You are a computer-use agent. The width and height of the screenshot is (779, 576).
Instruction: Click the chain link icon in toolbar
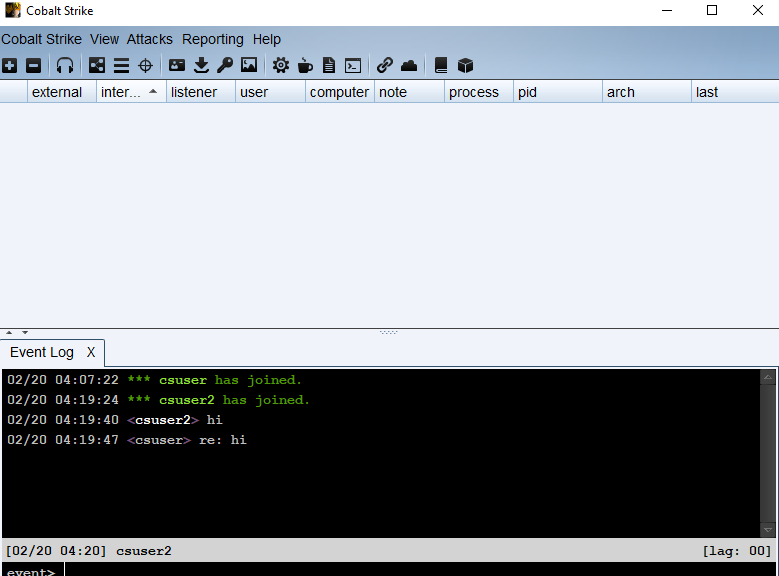coord(385,66)
